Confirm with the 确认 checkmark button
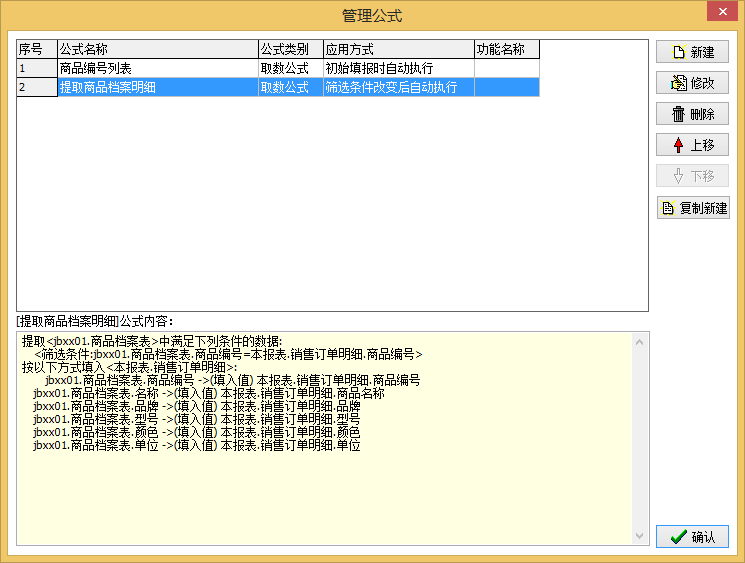This screenshot has height=563, width=745. 692,537
